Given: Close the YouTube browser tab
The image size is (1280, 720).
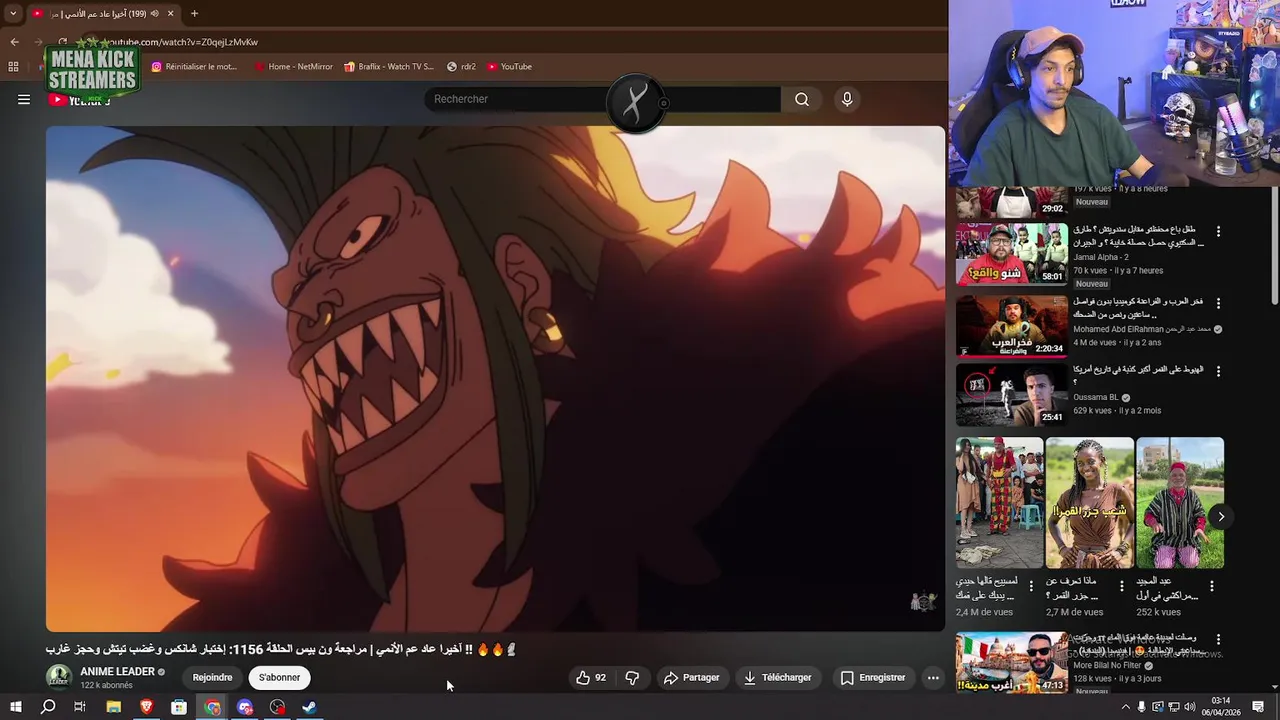Looking at the screenshot, I should (170, 13).
